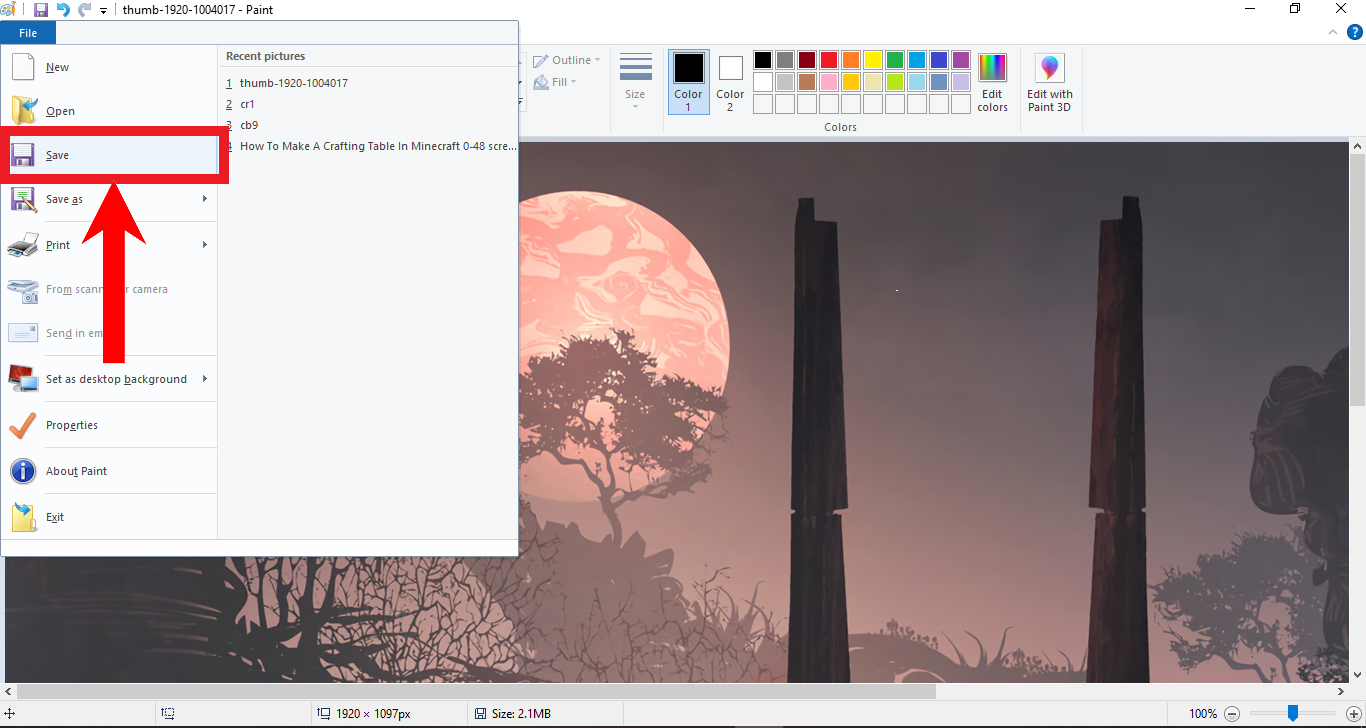This screenshot has height=728, width=1366.
Task: Pick the dark red color swatch
Action: pos(807,60)
